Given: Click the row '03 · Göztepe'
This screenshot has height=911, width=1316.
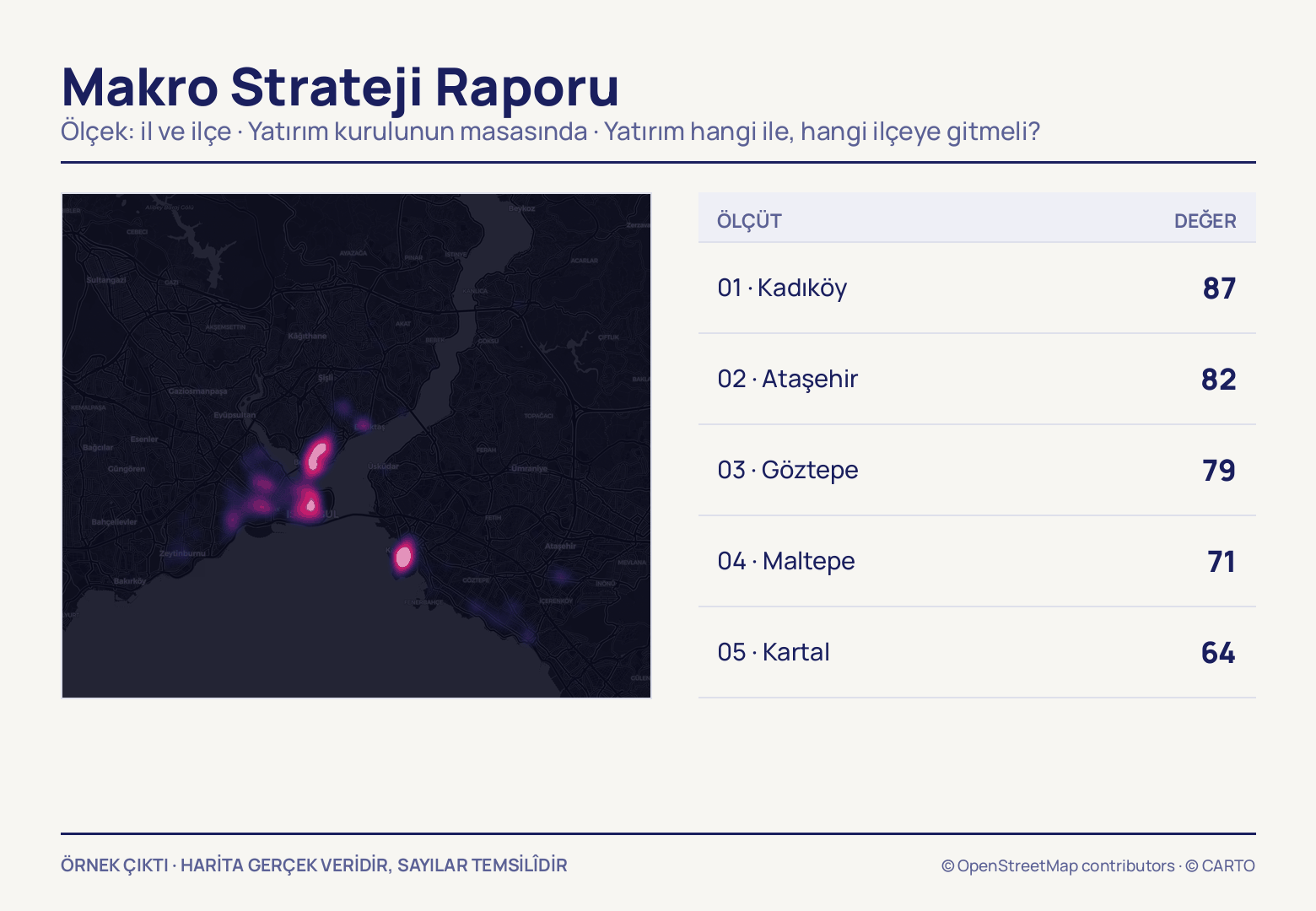Looking at the screenshot, I should [977, 471].
